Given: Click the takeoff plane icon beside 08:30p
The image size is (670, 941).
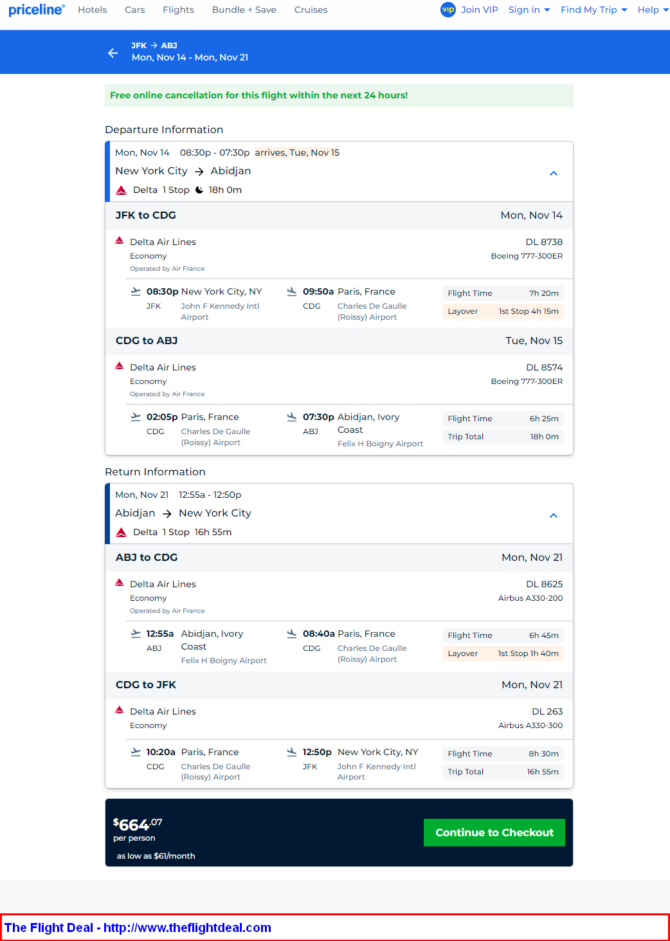Looking at the screenshot, I should (136, 292).
